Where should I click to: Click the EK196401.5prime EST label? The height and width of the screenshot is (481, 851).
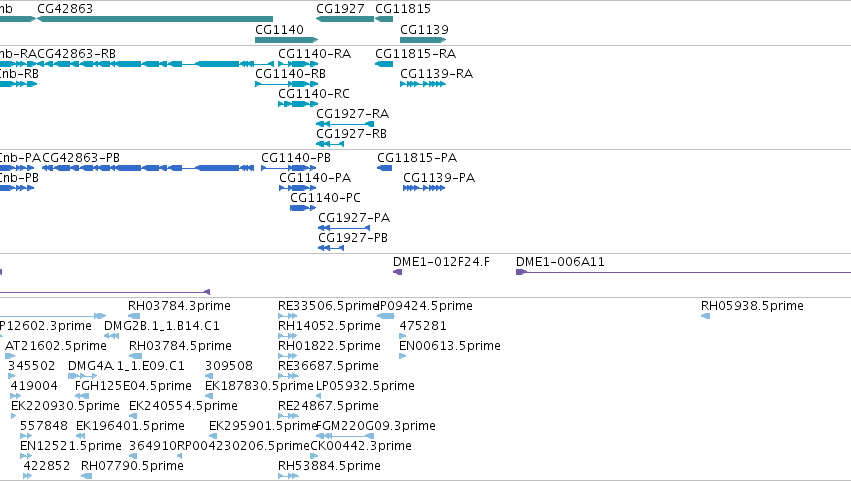(x=130, y=427)
